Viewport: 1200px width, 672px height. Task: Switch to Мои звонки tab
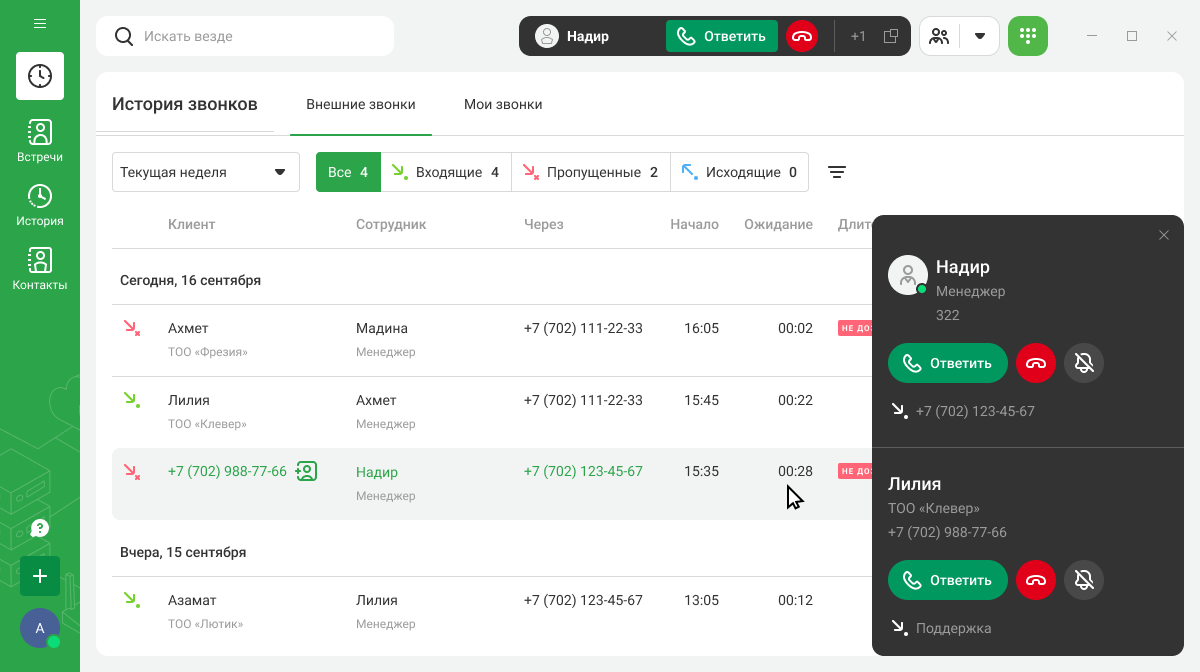(x=503, y=104)
